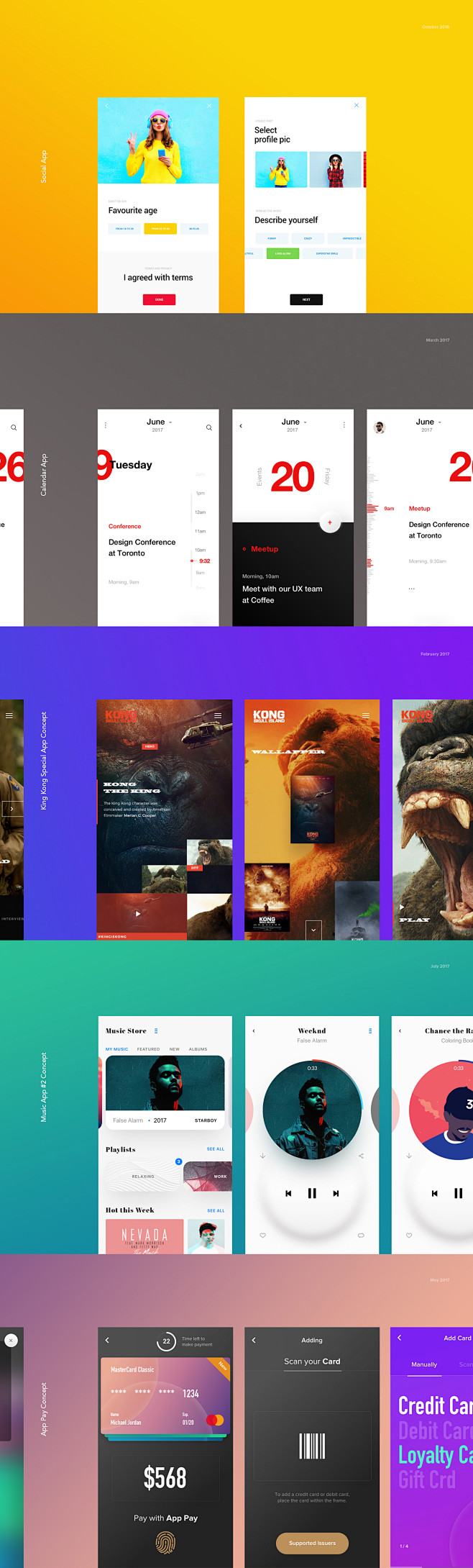Open the hamburger menu on Kong helicopter screen
This screenshot has width=473, height=1568.
(218, 716)
